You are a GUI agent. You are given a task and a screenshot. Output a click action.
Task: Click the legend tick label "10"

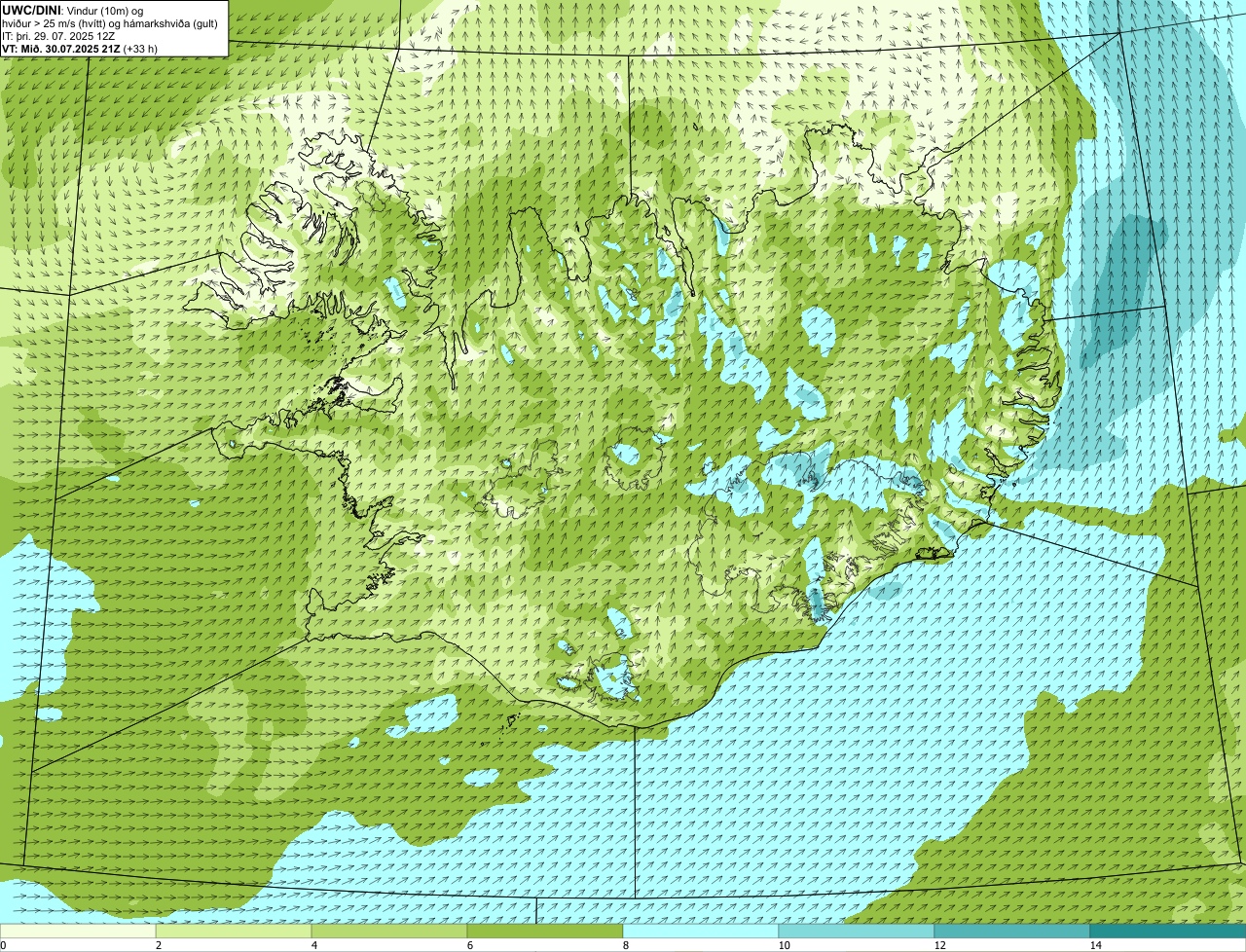coord(784,945)
